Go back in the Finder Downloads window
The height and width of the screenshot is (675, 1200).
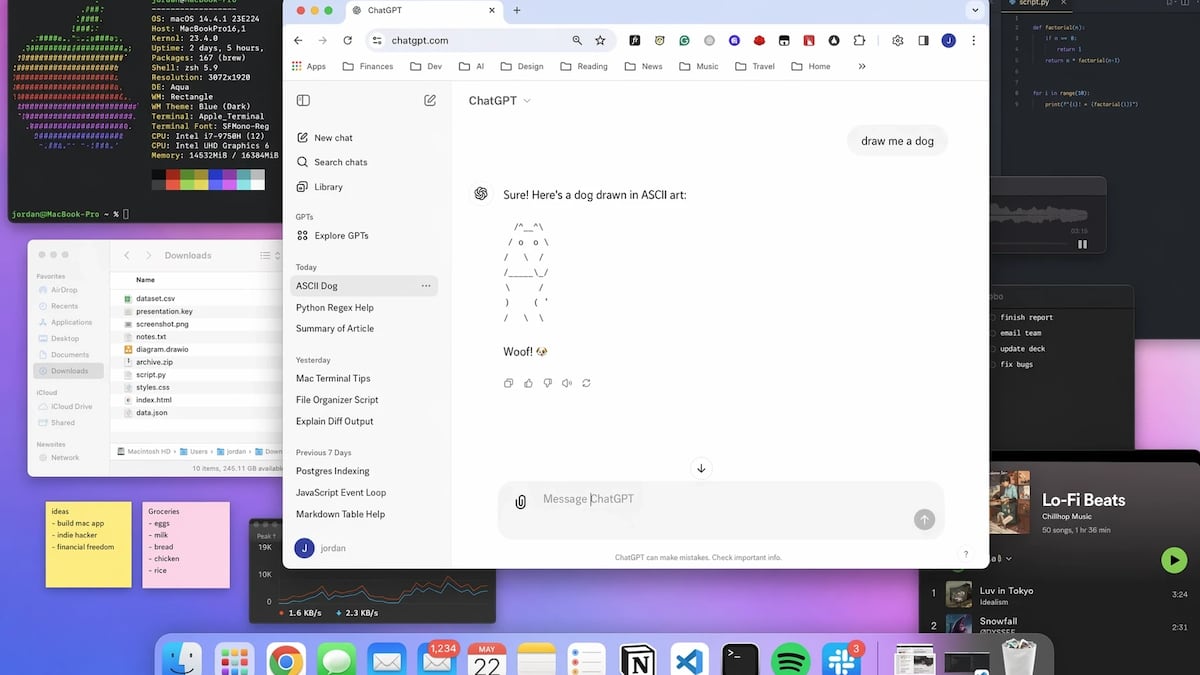pyautogui.click(x=127, y=255)
